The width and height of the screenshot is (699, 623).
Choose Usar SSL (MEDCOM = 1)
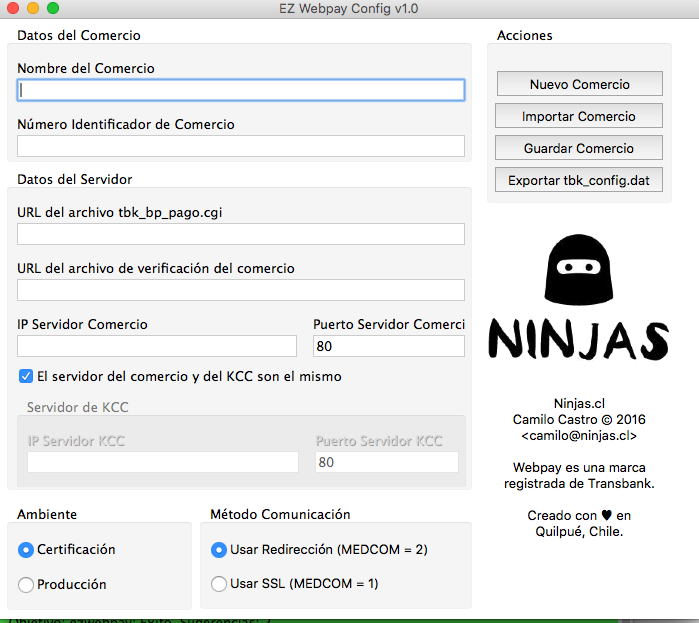219,584
